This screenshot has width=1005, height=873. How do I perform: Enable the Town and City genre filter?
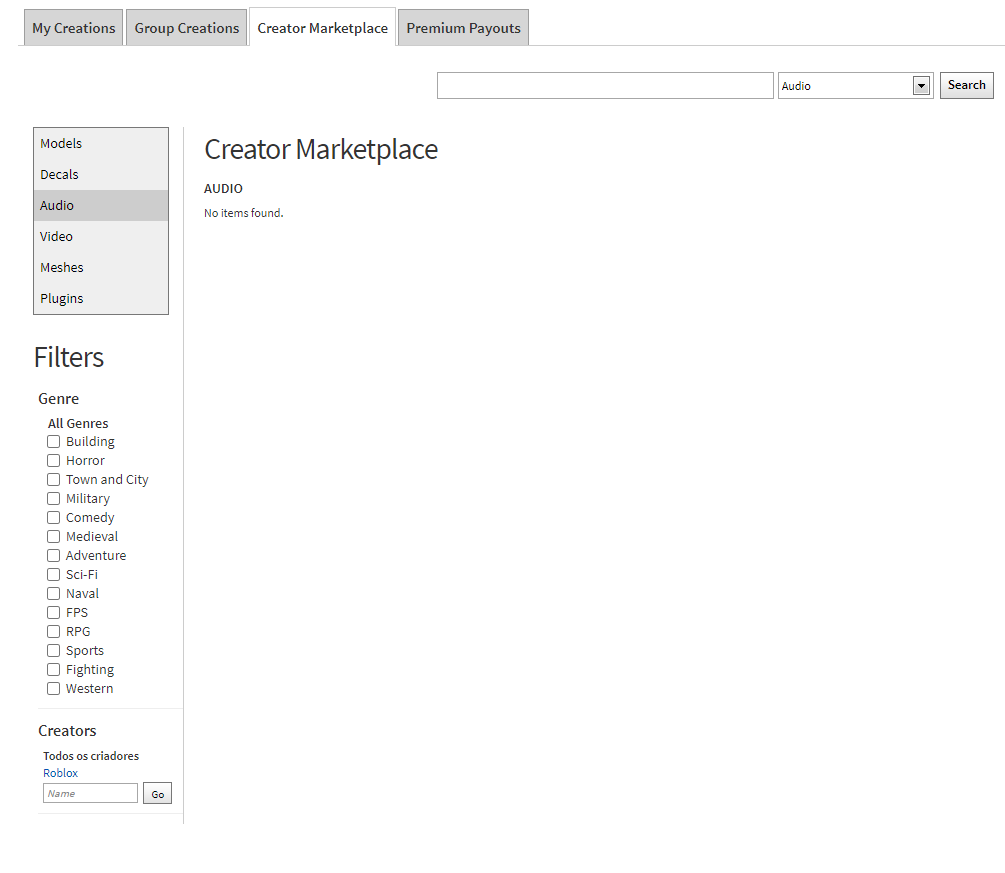pos(53,479)
